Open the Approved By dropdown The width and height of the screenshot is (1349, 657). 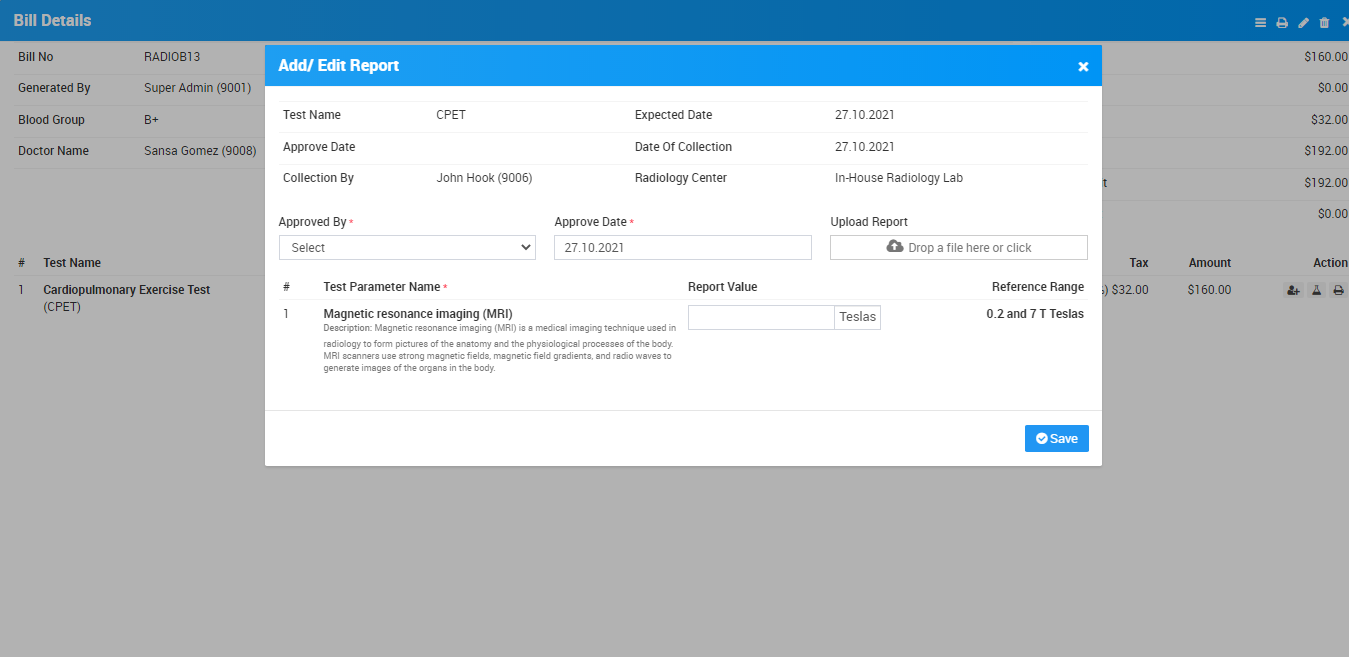pos(407,248)
